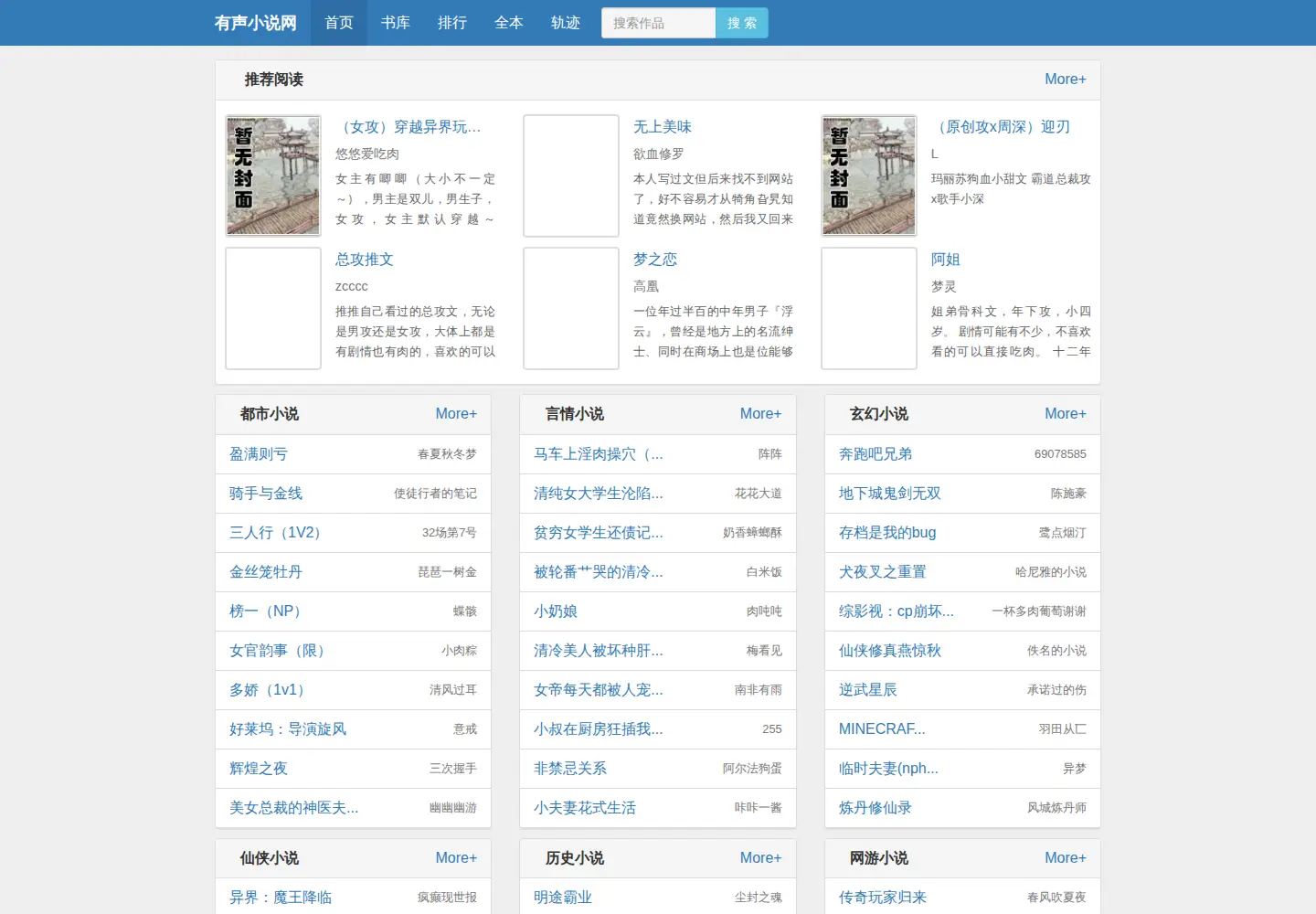Open More+ in 推荐阅读 section
Screen dimensions: 1316x914
(x=1066, y=80)
